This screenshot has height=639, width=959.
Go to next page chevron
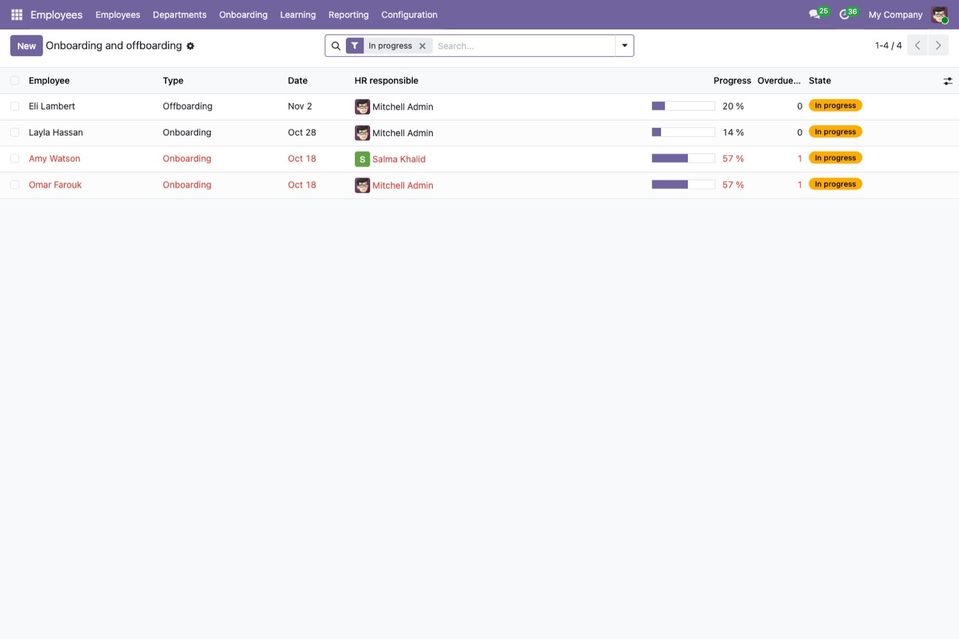(x=938, y=46)
